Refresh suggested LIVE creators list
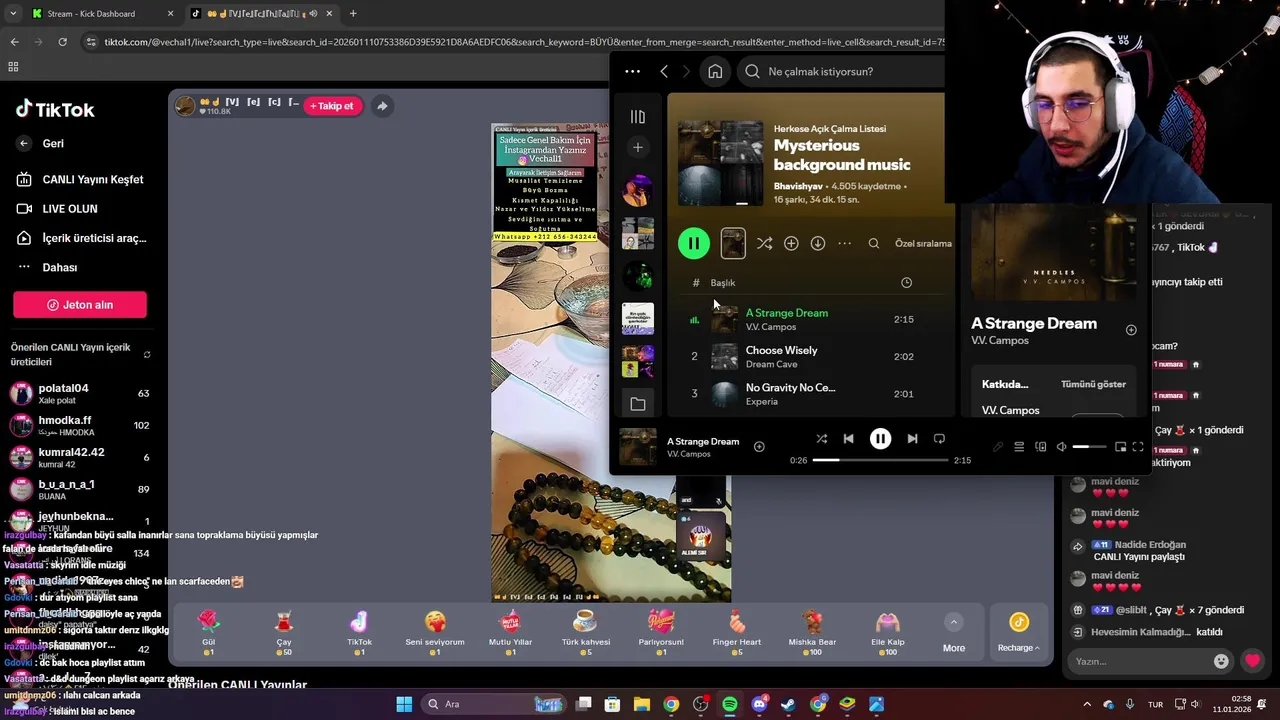This screenshot has height=720, width=1280. [147, 355]
